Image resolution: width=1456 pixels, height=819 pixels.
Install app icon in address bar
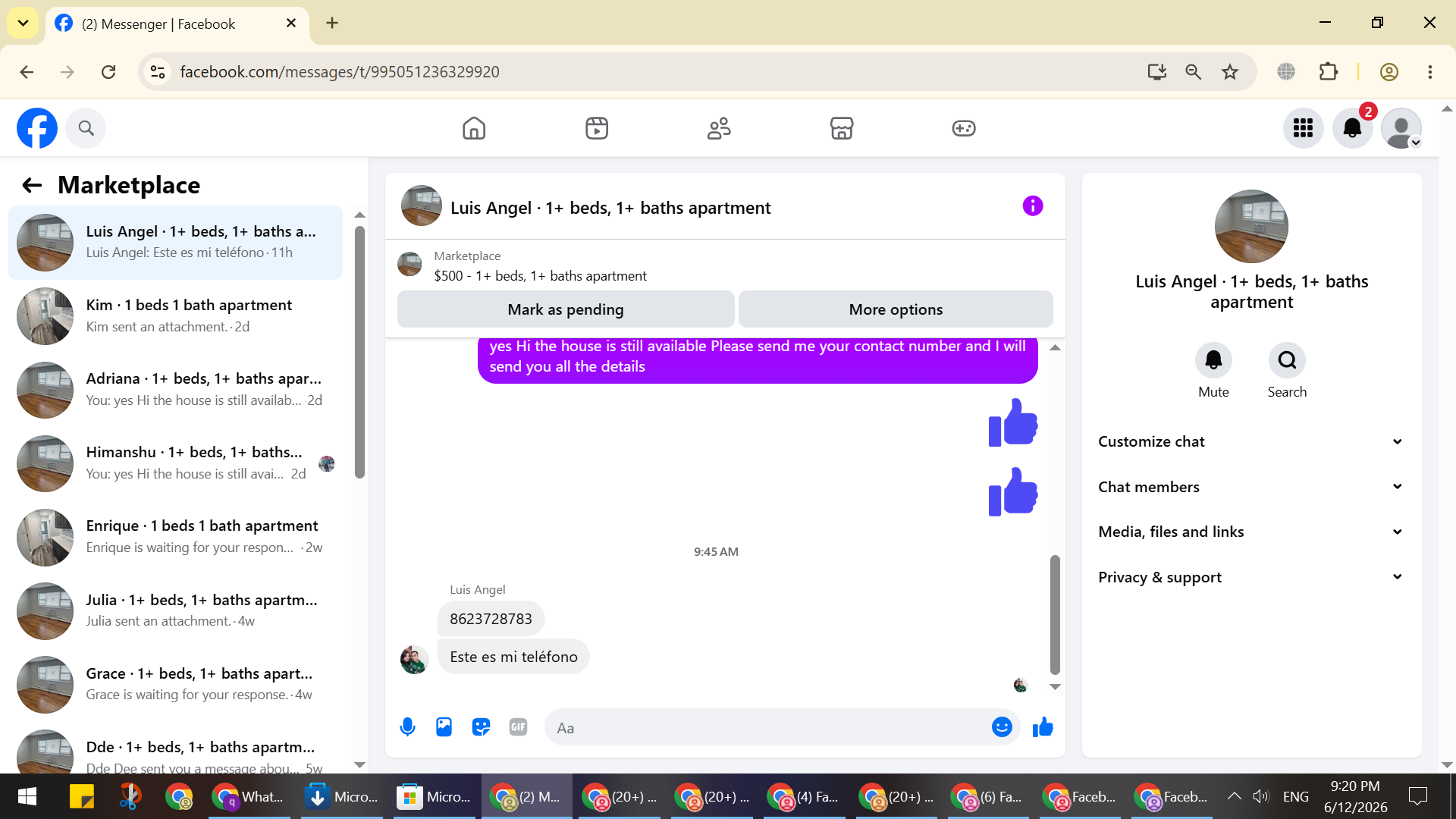(1156, 71)
